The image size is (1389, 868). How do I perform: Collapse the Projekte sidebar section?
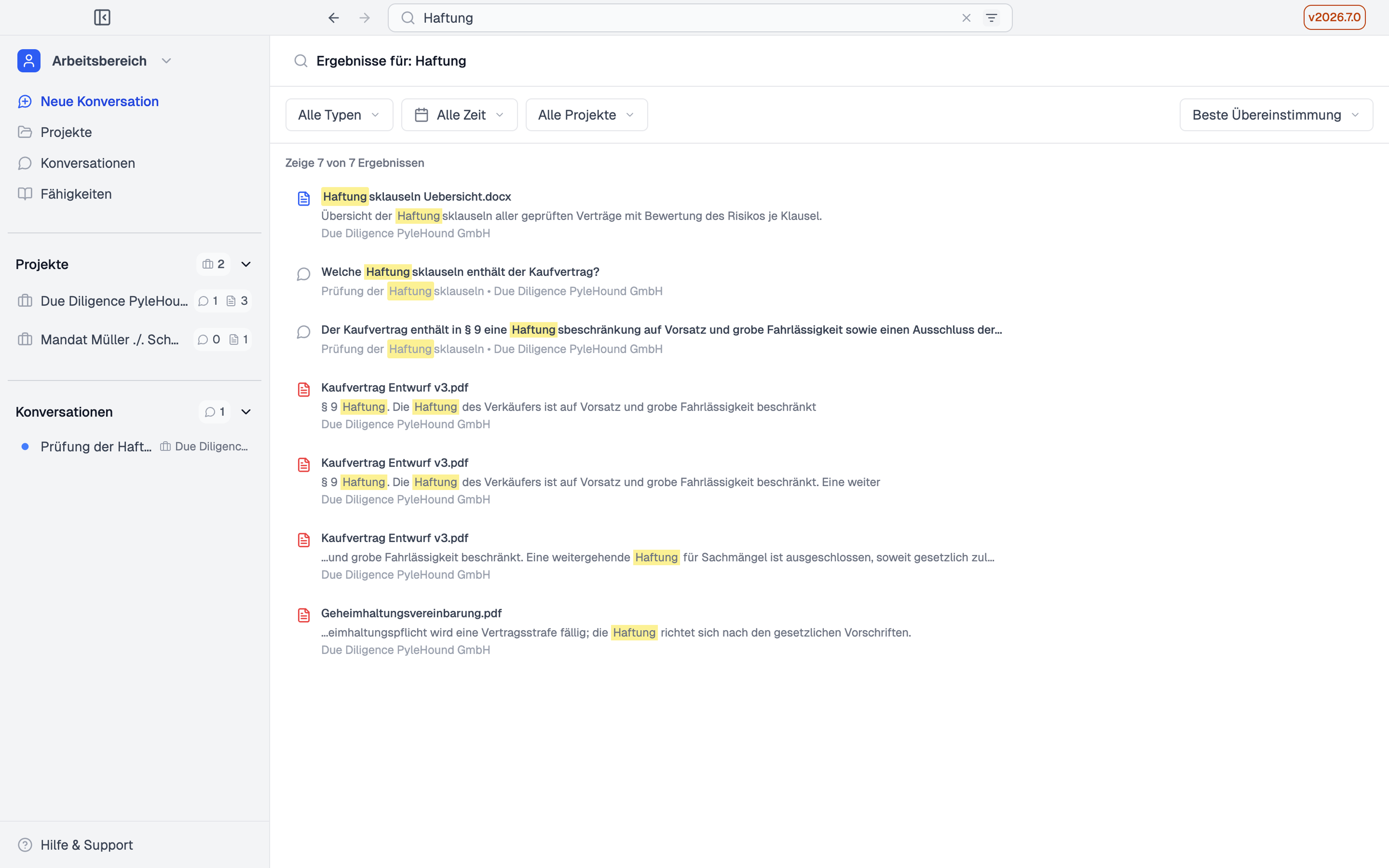[246, 264]
